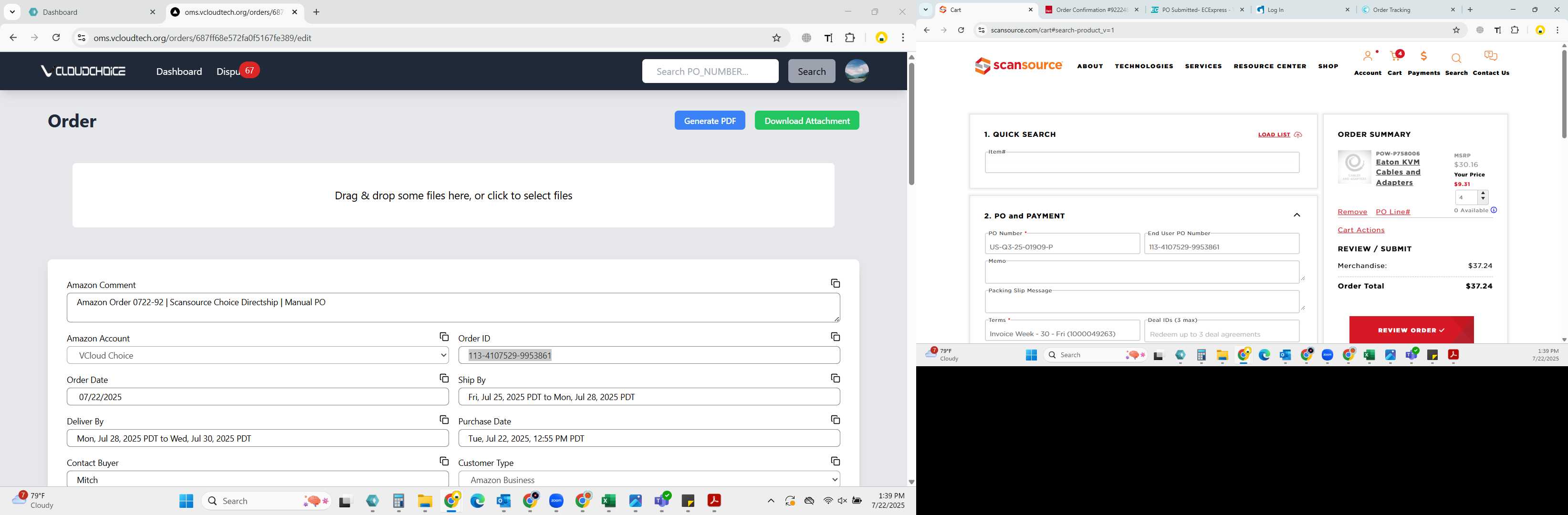Open File Explorer from the main taskbar
The width and height of the screenshot is (1568, 515).
[x=425, y=500]
